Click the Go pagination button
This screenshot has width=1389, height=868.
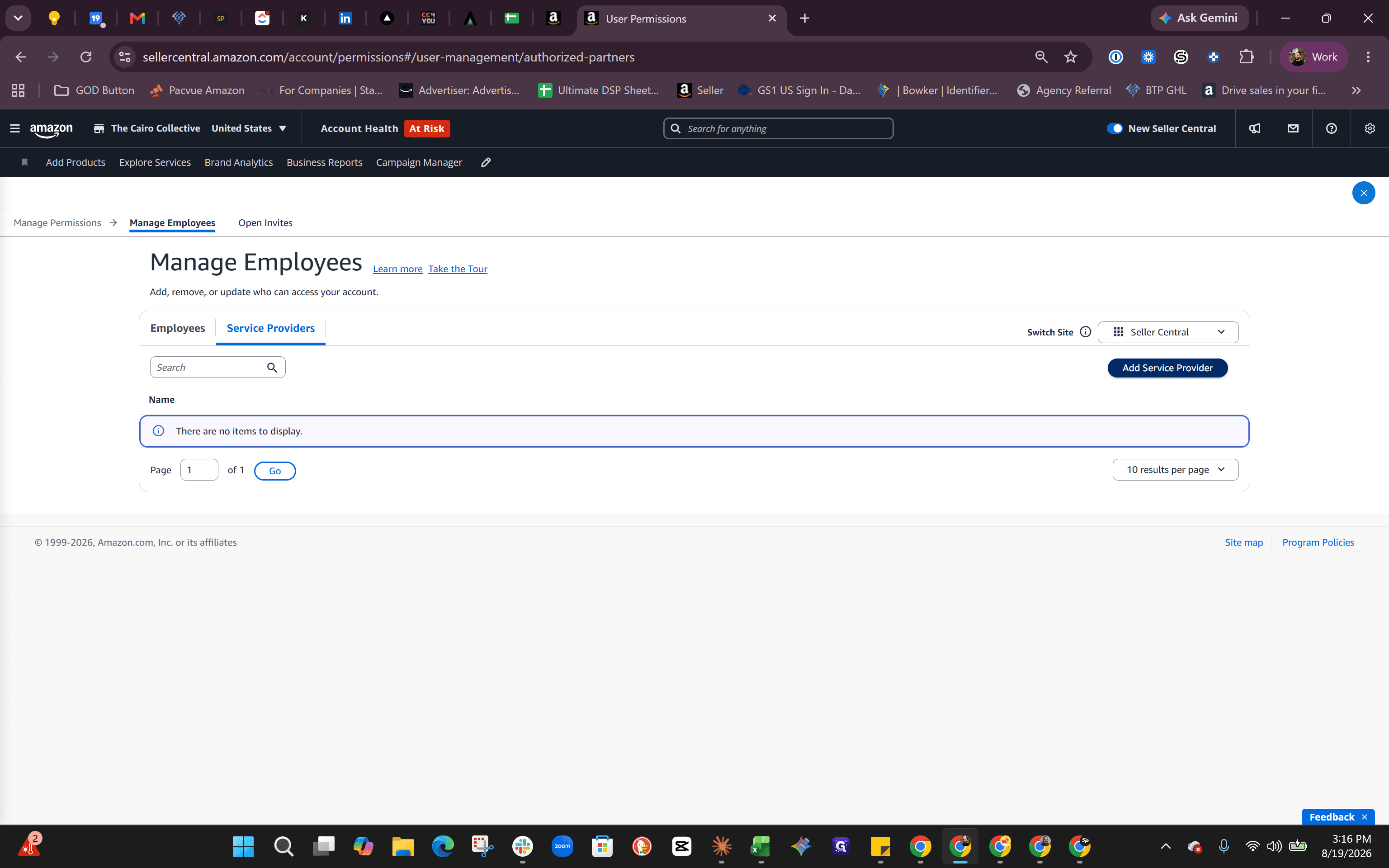[x=275, y=471]
